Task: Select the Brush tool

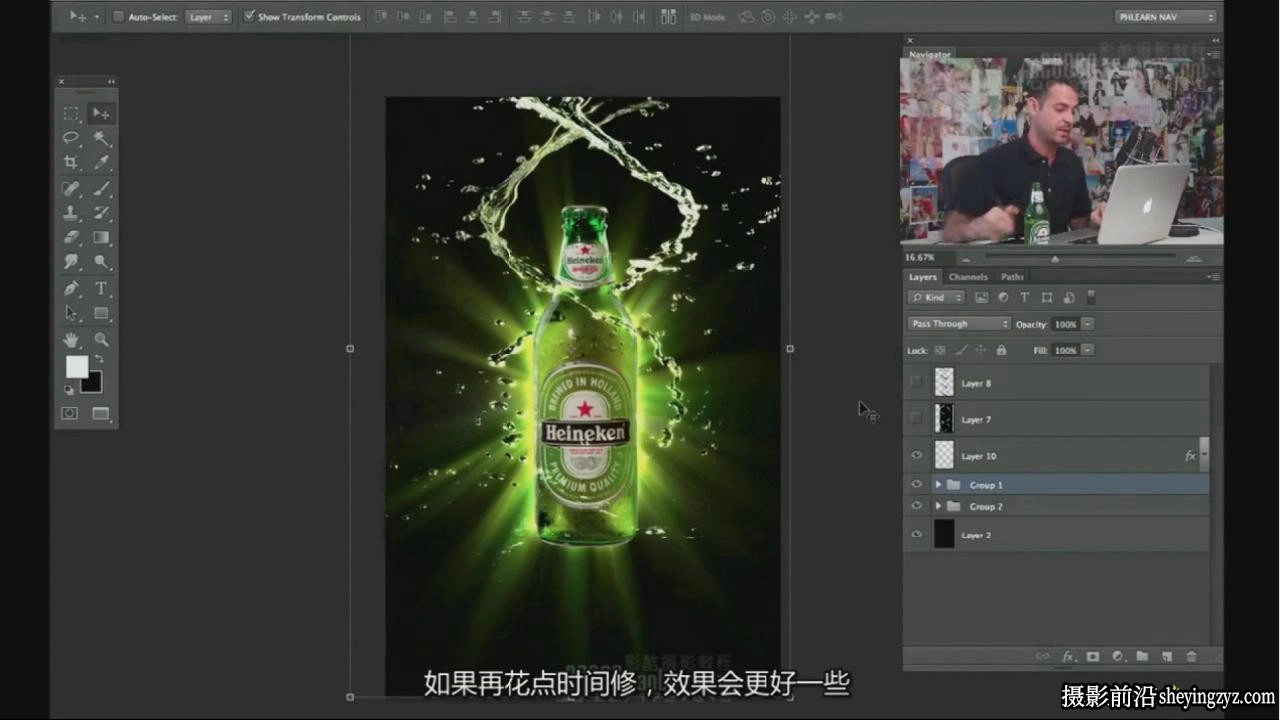Action: tap(101, 188)
